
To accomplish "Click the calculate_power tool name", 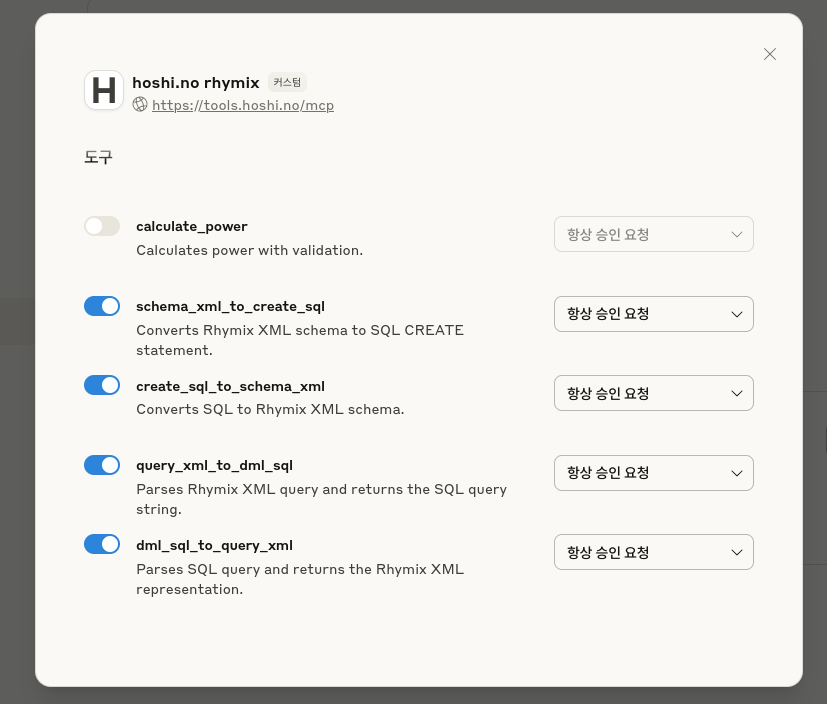I will point(191,227).
